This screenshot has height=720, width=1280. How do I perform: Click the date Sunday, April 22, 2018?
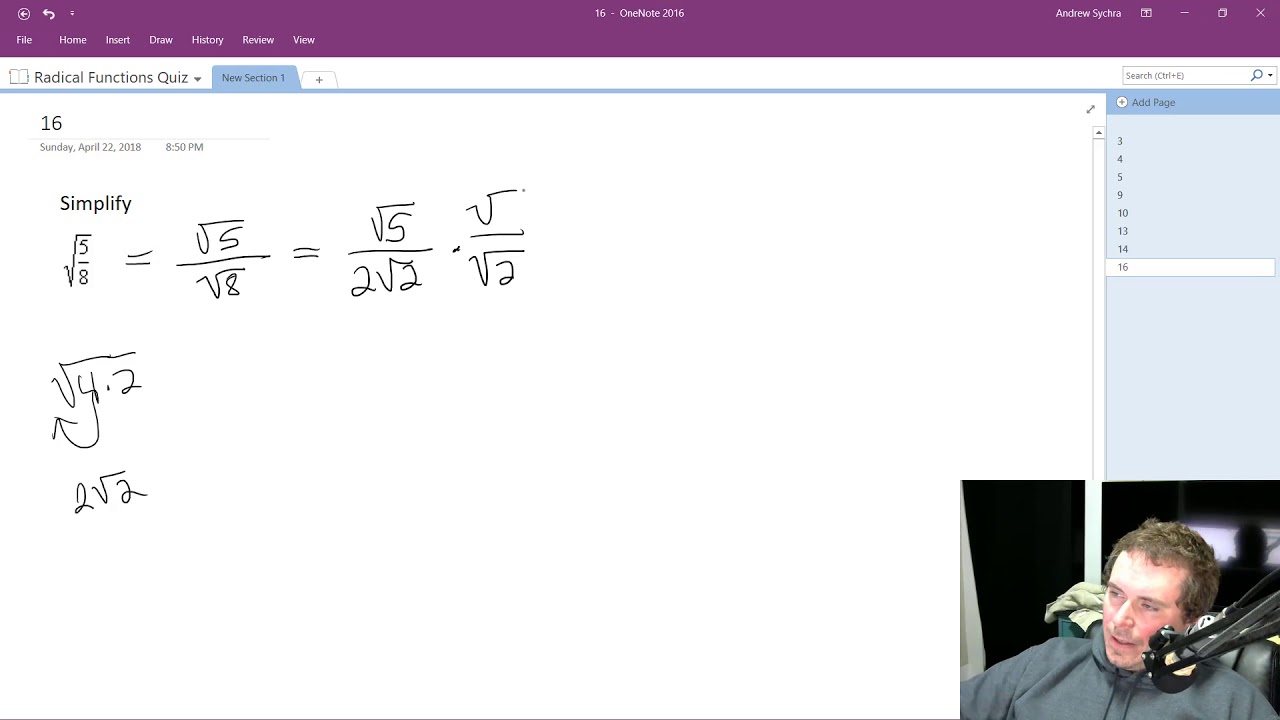click(90, 147)
